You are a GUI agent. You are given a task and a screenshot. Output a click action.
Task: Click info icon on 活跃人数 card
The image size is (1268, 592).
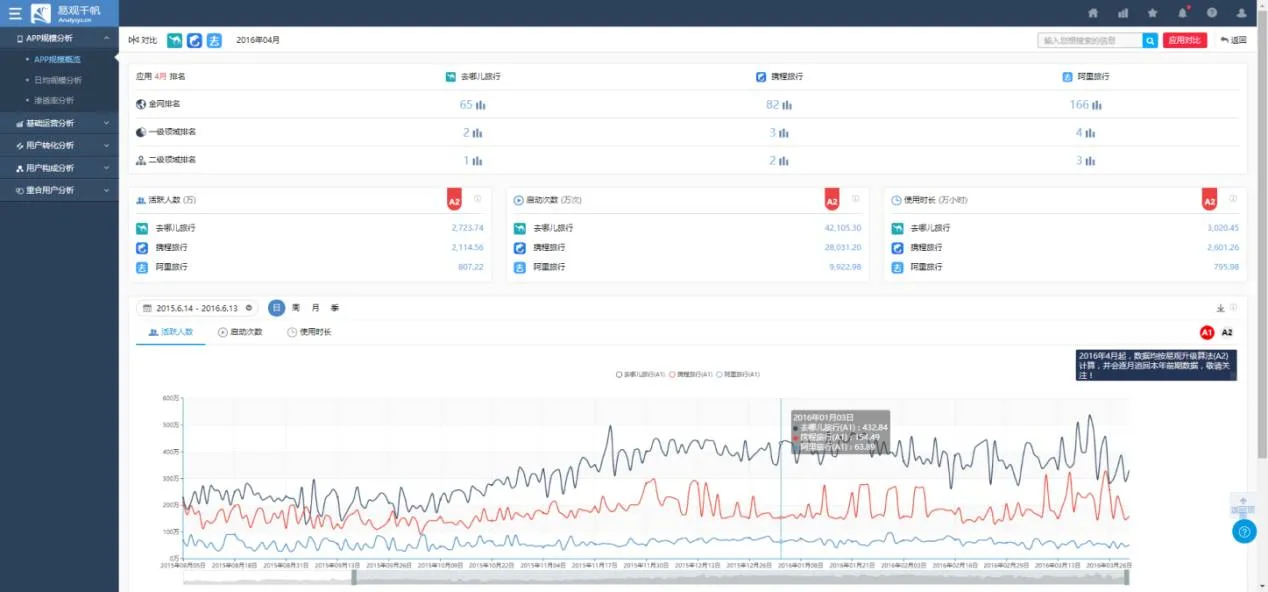[x=478, y=199]
